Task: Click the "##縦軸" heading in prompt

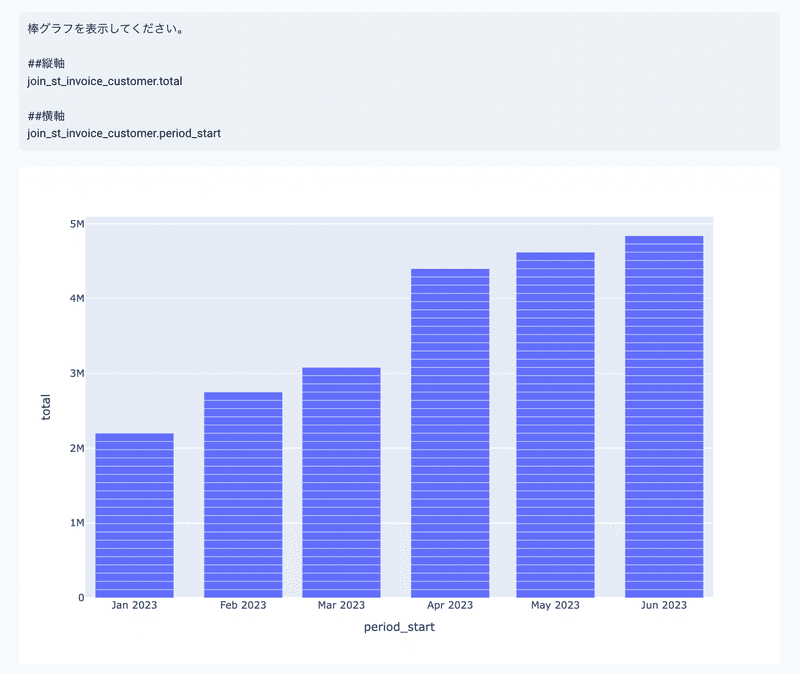Action: [x=46, y=63]
